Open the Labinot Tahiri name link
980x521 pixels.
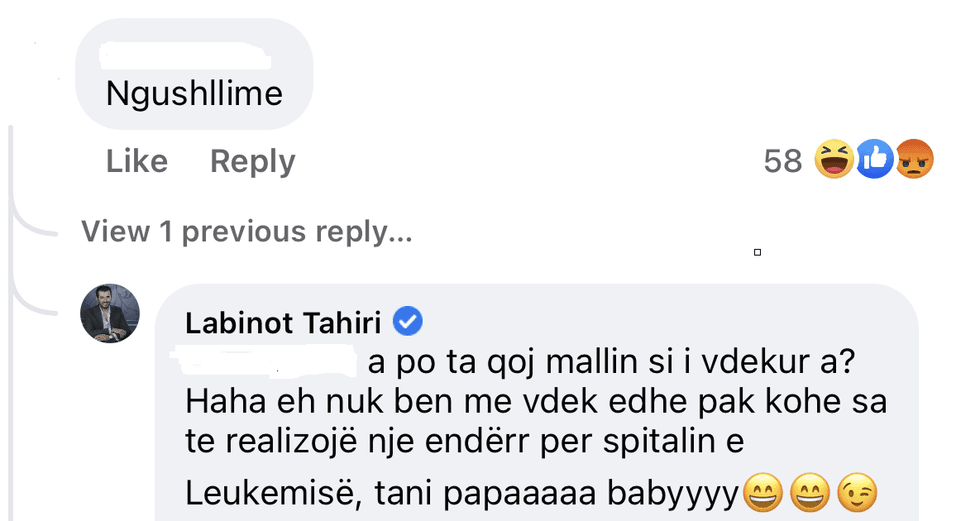click(x=283, y=322)
